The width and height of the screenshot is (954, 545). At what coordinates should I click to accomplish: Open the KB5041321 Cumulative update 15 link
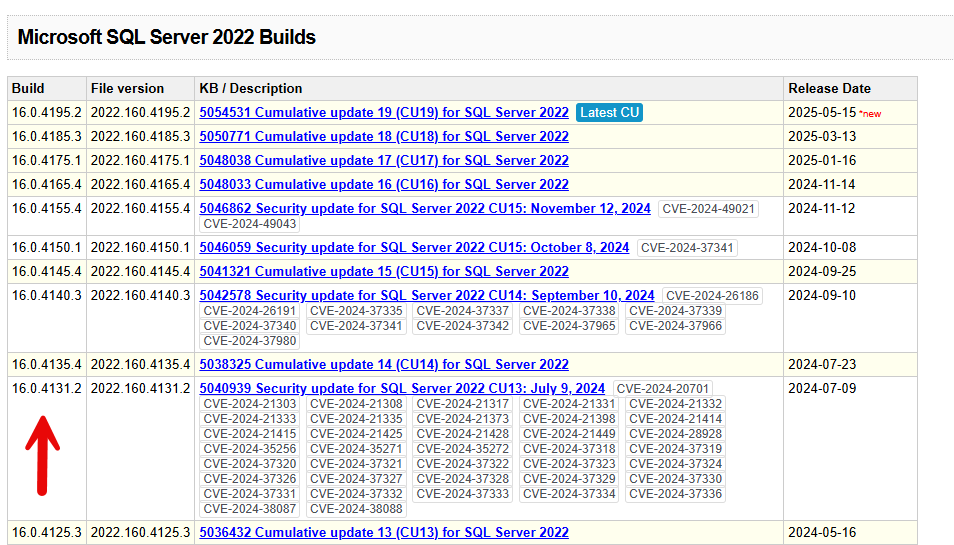(384, 271)
